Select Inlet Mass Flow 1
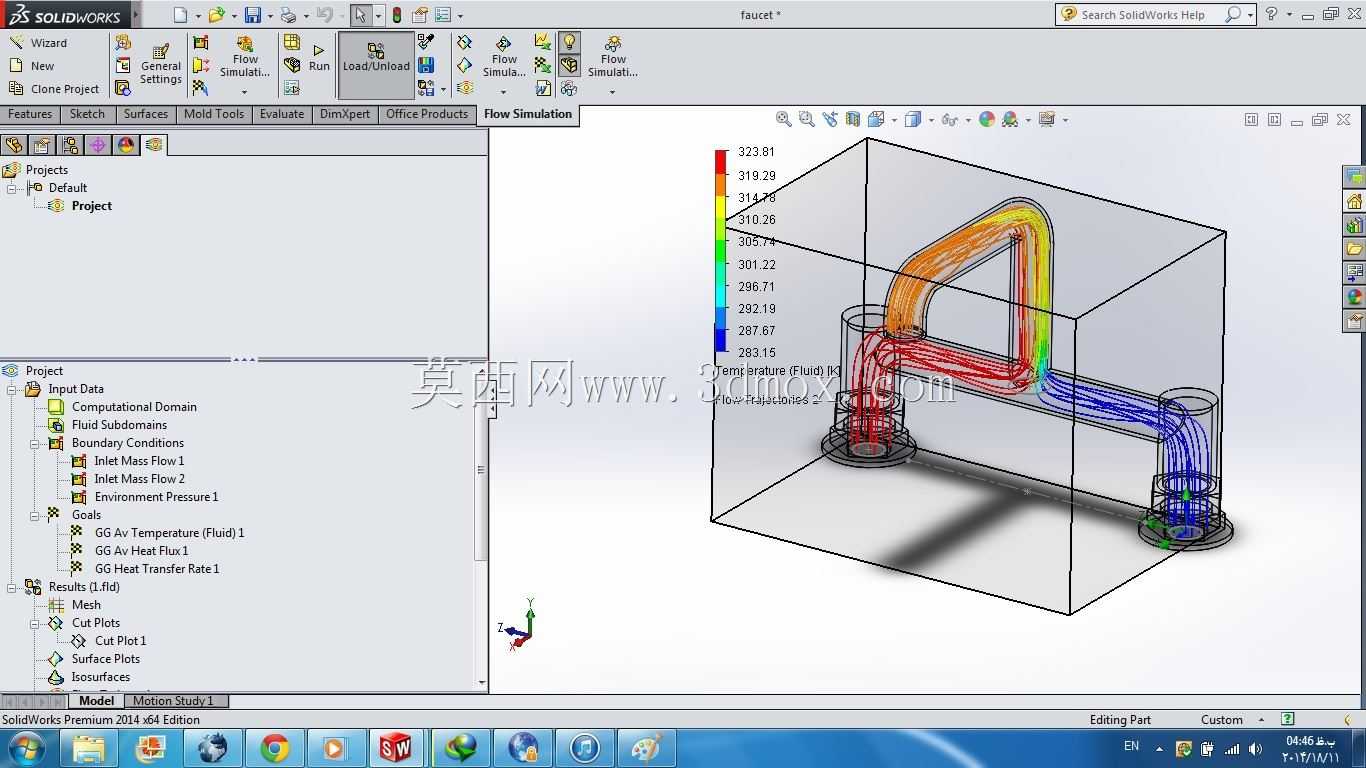1366x768 pixels. click(139, 461)
